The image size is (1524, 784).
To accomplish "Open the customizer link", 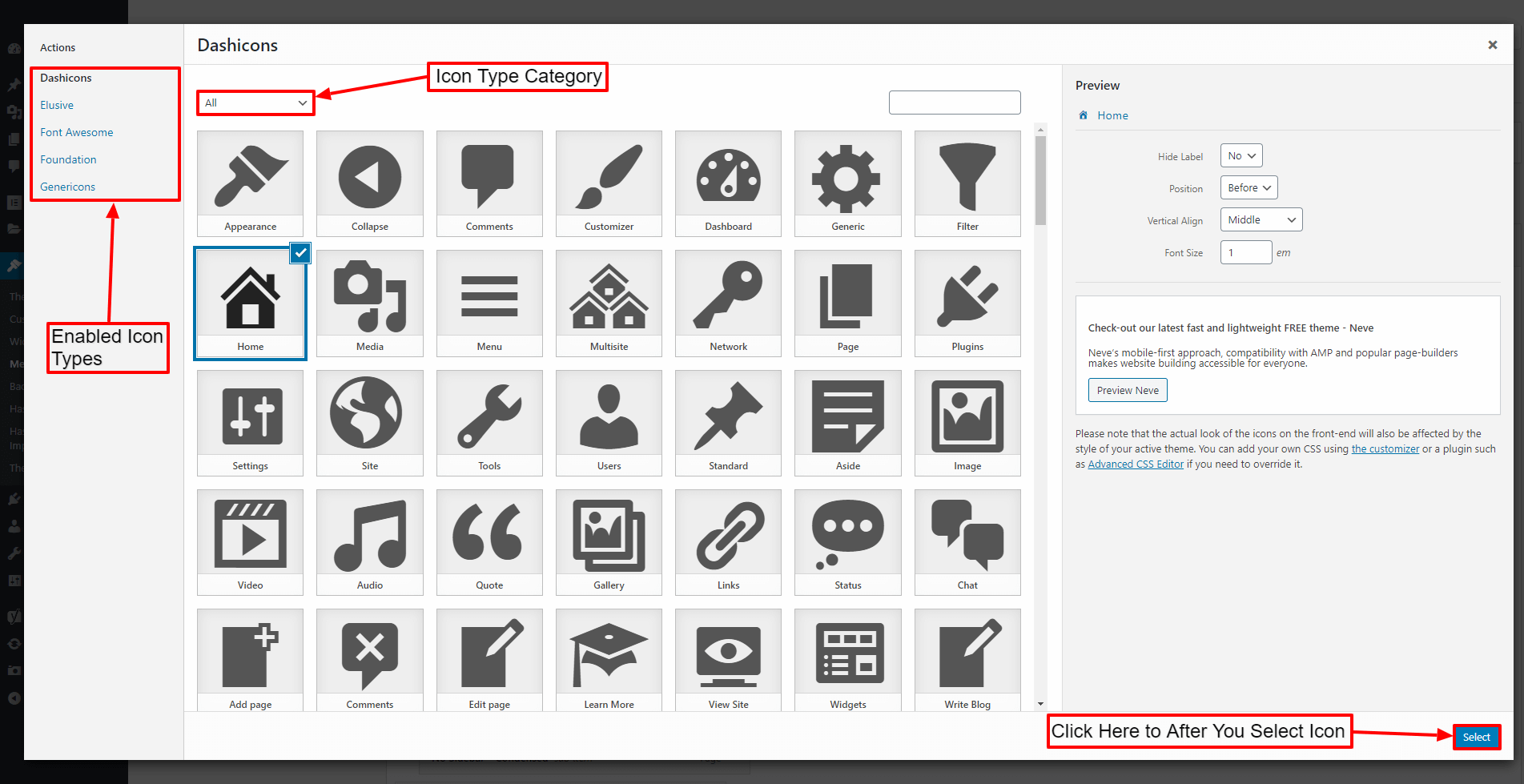I will click(1385, 449).
